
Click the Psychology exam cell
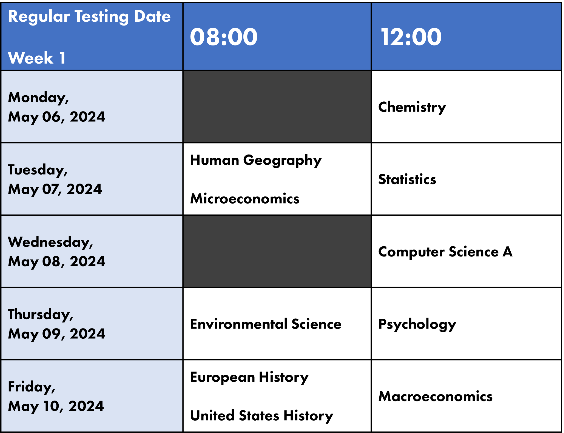pos(466,324)
